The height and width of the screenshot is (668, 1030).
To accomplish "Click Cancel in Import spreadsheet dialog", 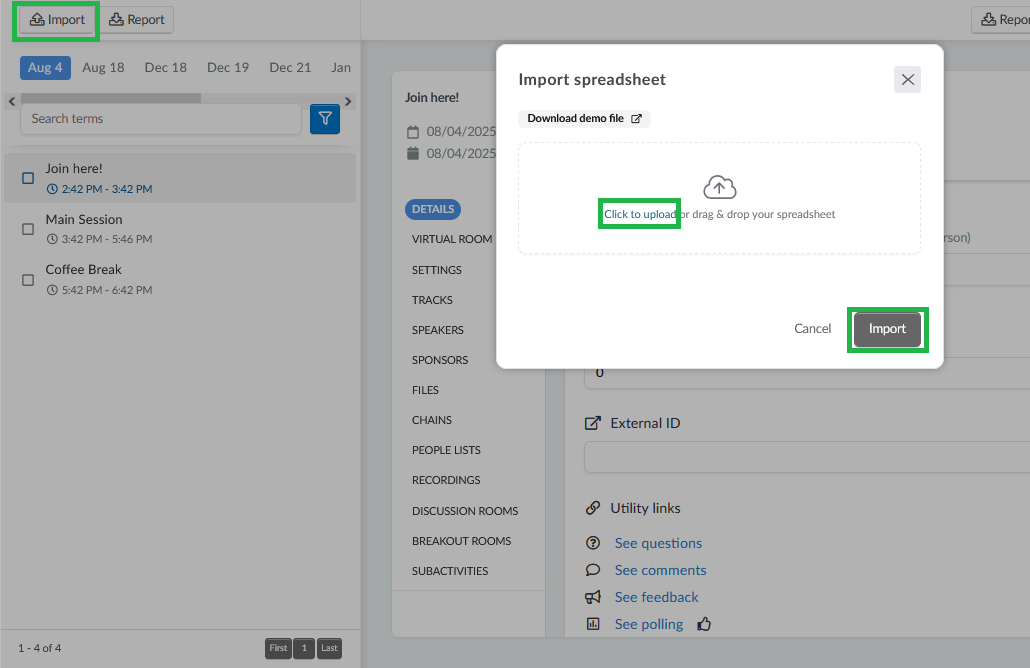I will tap(813, 328).
